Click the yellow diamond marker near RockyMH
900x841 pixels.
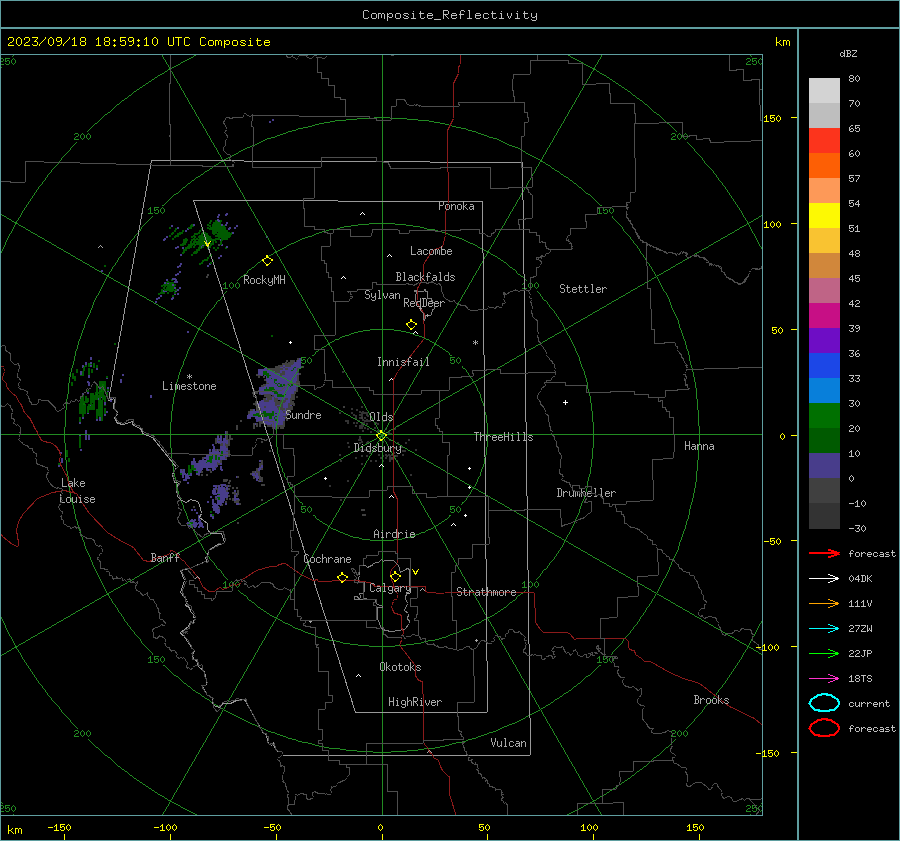pos(267,261)
